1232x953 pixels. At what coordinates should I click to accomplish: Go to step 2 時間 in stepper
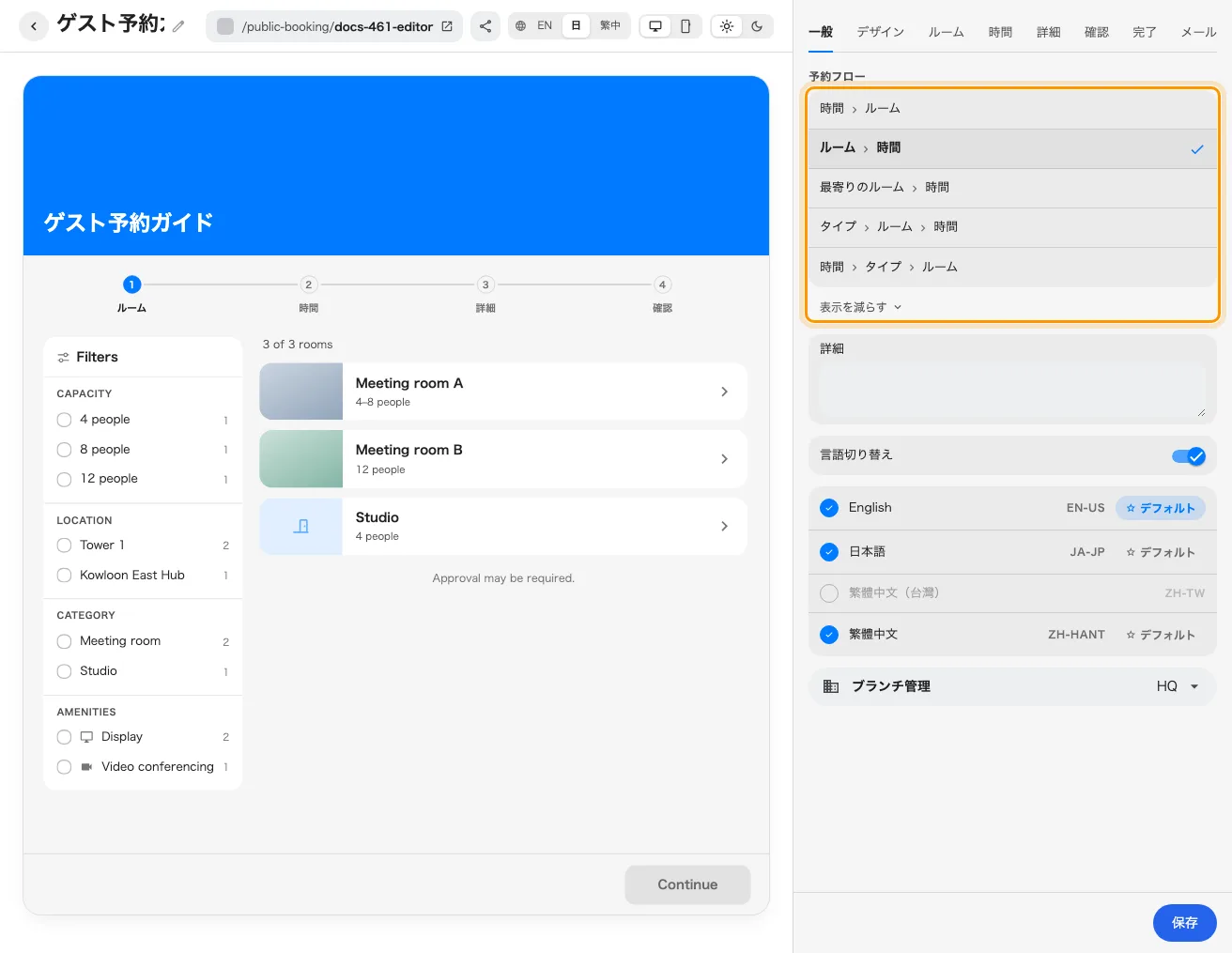coord(308,293)
